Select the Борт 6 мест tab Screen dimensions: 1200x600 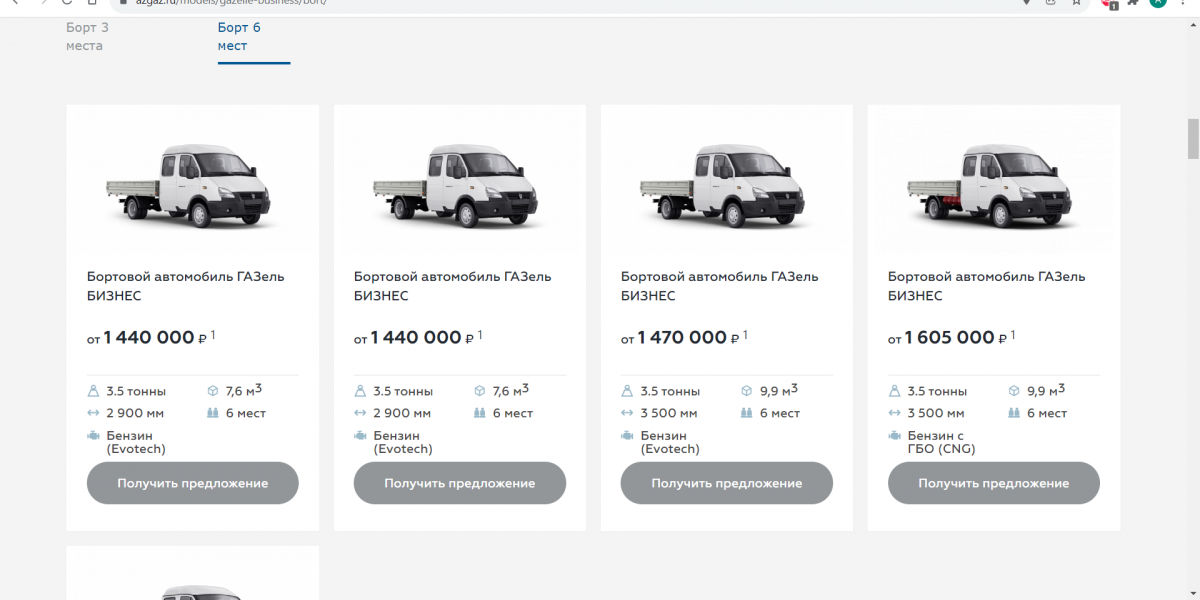[x=240, y=36]
